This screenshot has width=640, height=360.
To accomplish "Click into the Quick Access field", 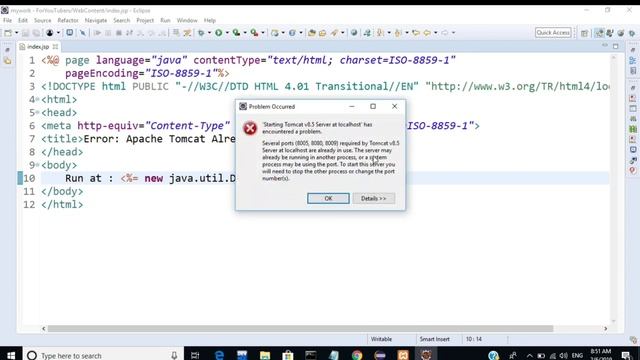I will (x=553, y=33).
